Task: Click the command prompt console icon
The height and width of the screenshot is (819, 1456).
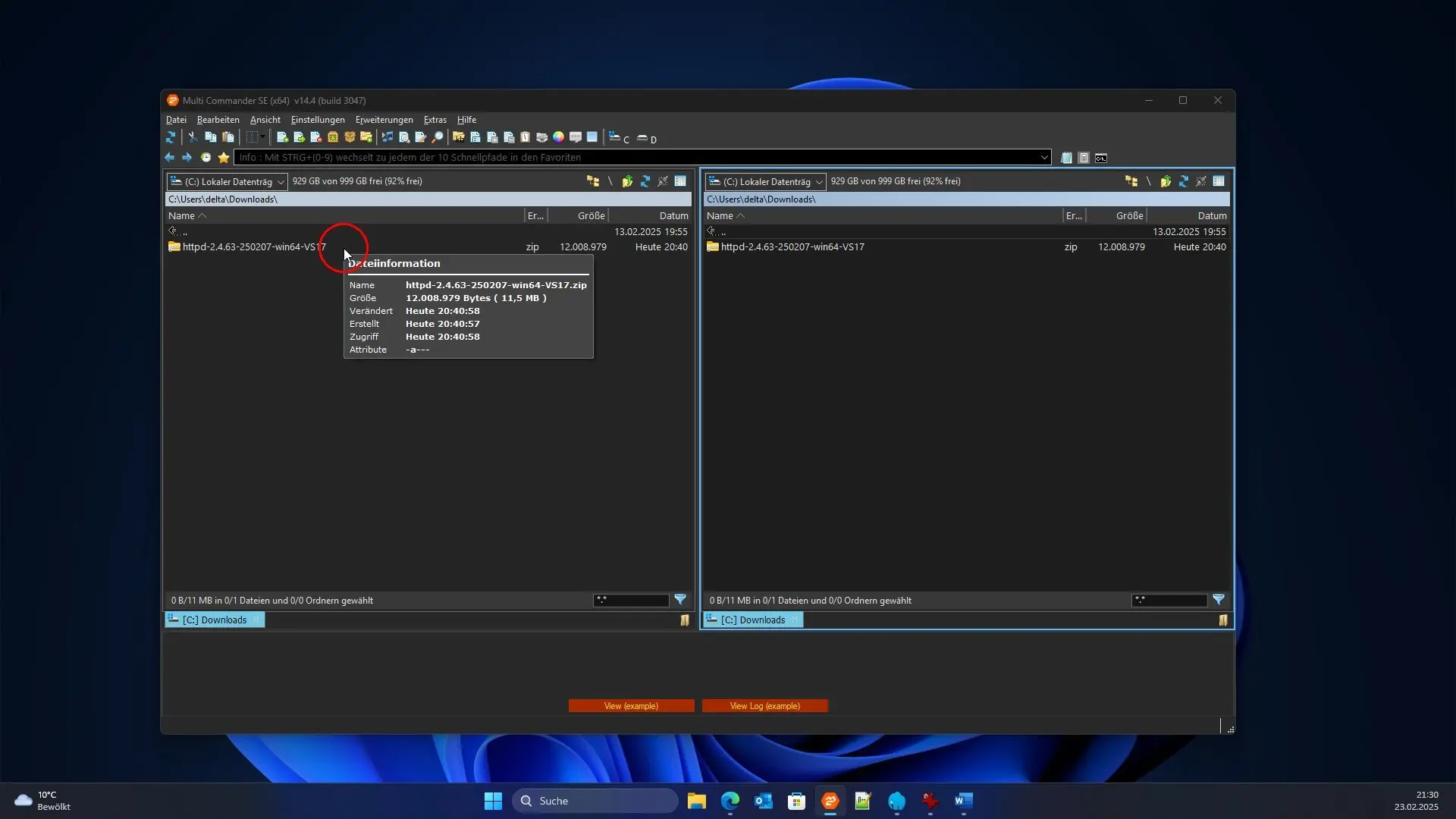Action: tap(1101, 158)
